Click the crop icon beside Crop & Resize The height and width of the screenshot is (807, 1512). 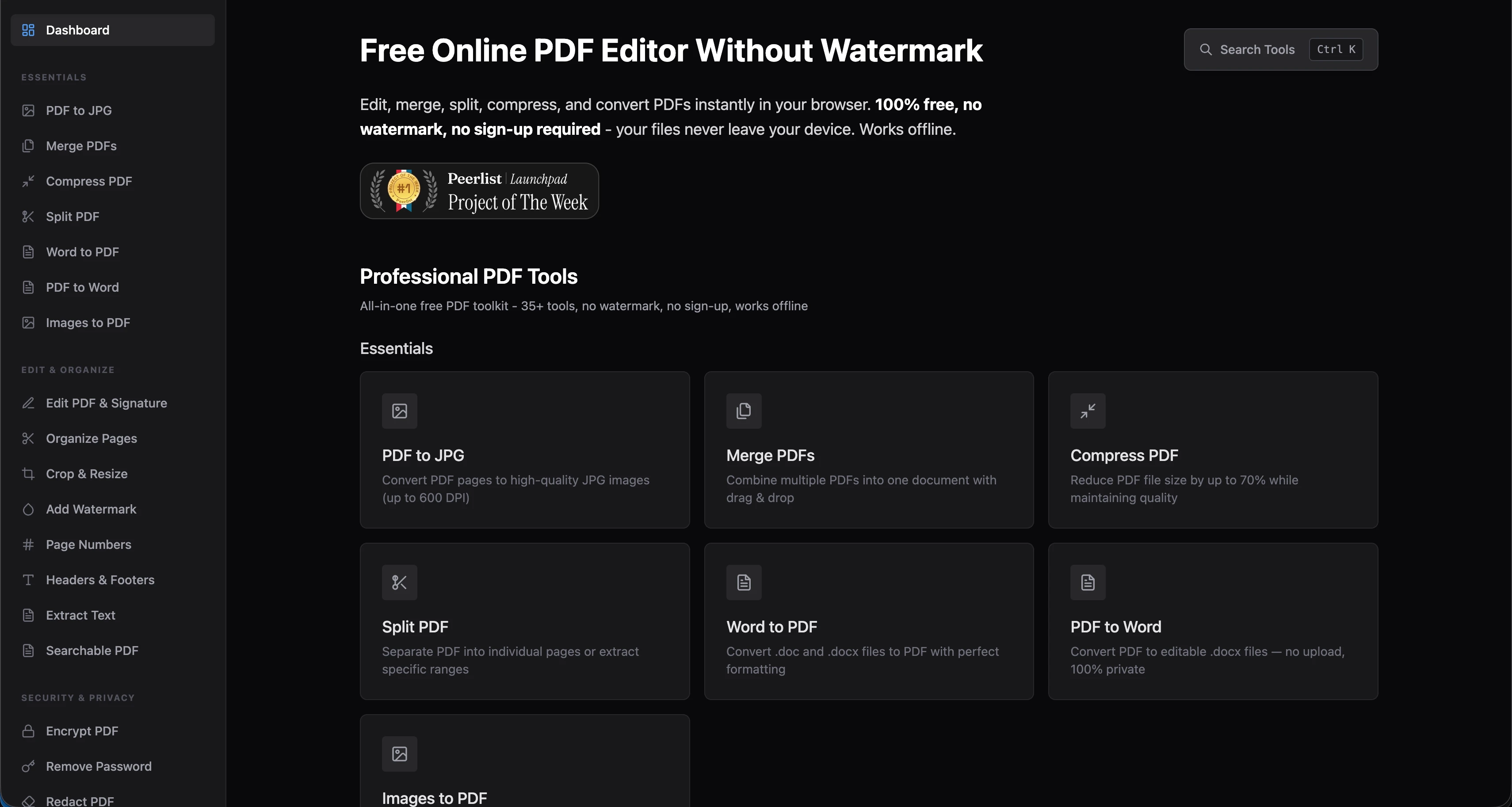click(28, 474)
